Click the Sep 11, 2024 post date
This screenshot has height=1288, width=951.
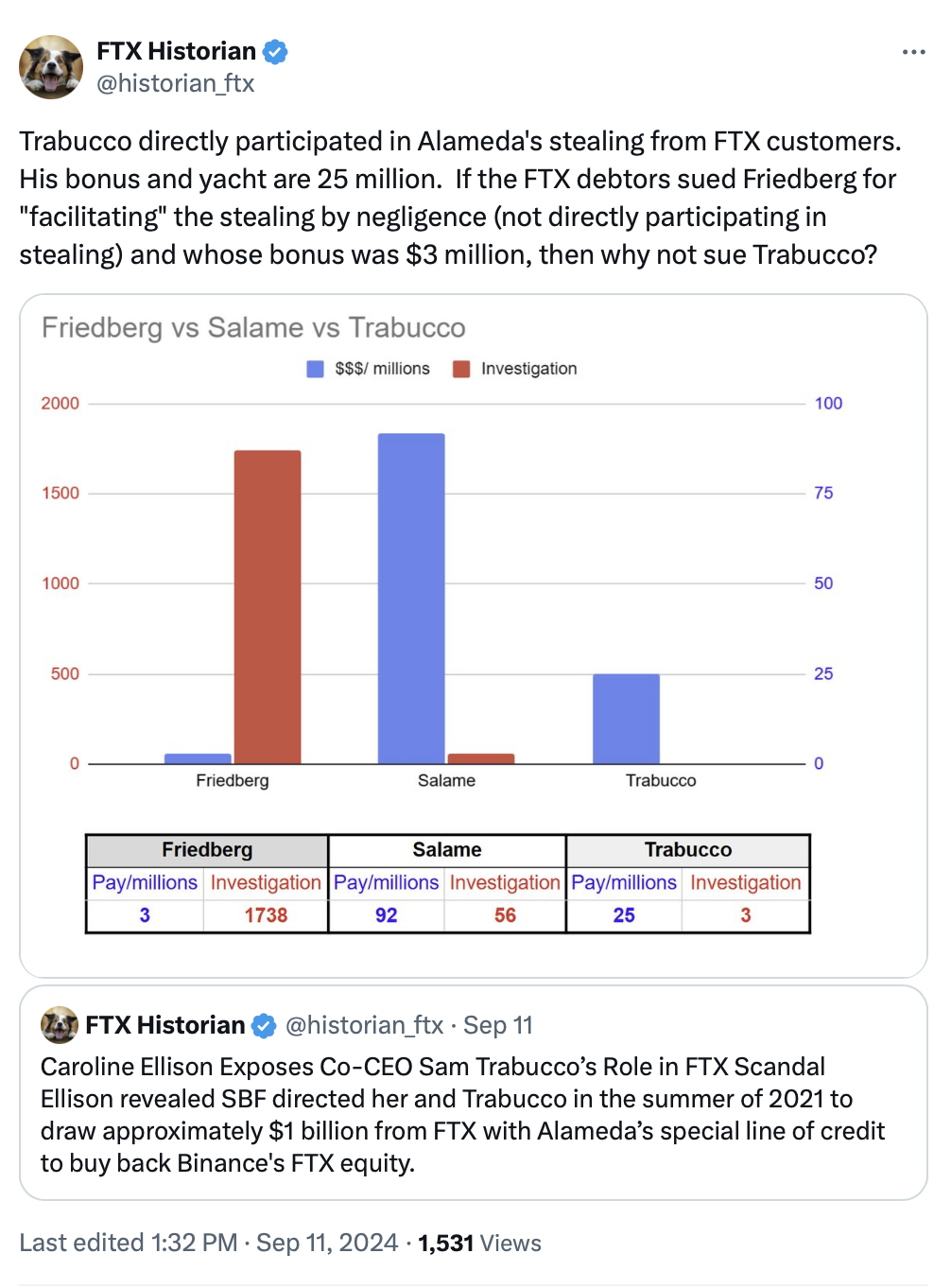[x=327, y=1243]
